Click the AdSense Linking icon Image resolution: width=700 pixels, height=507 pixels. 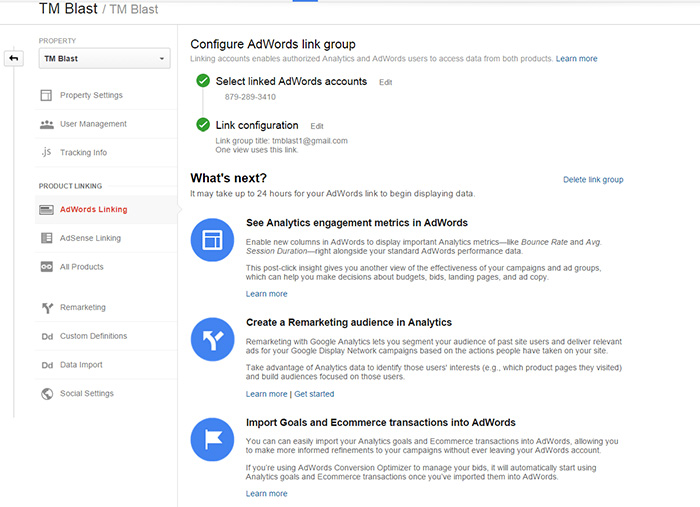coord(46,238)
